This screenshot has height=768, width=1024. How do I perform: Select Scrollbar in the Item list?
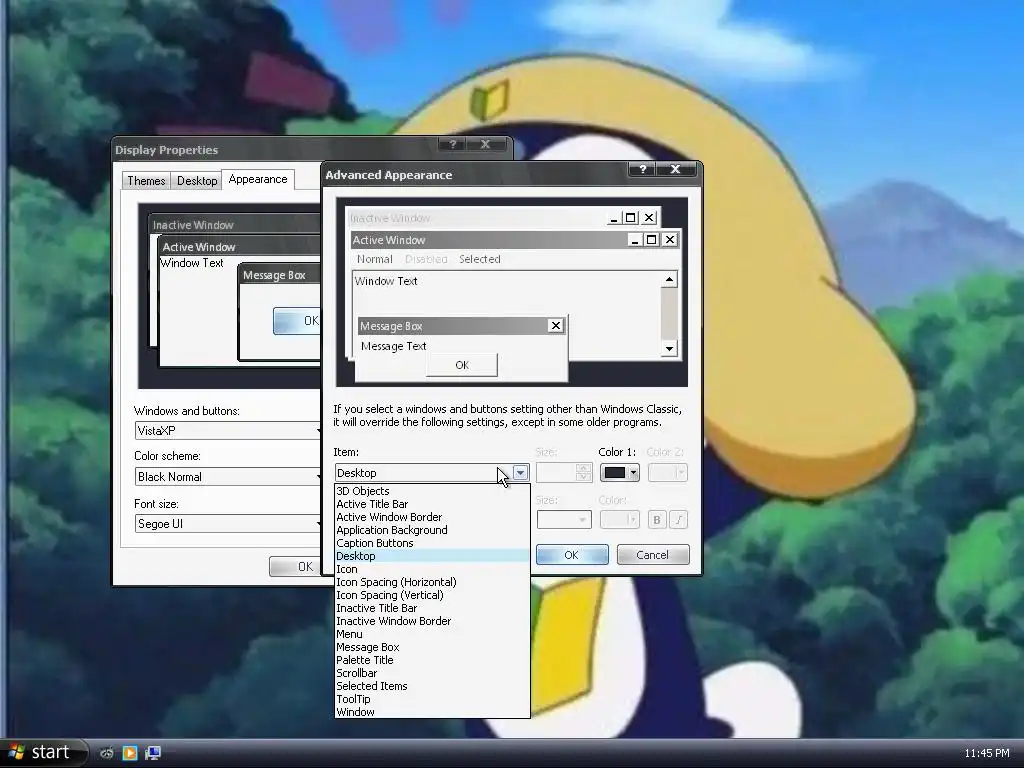coord(432,673)
